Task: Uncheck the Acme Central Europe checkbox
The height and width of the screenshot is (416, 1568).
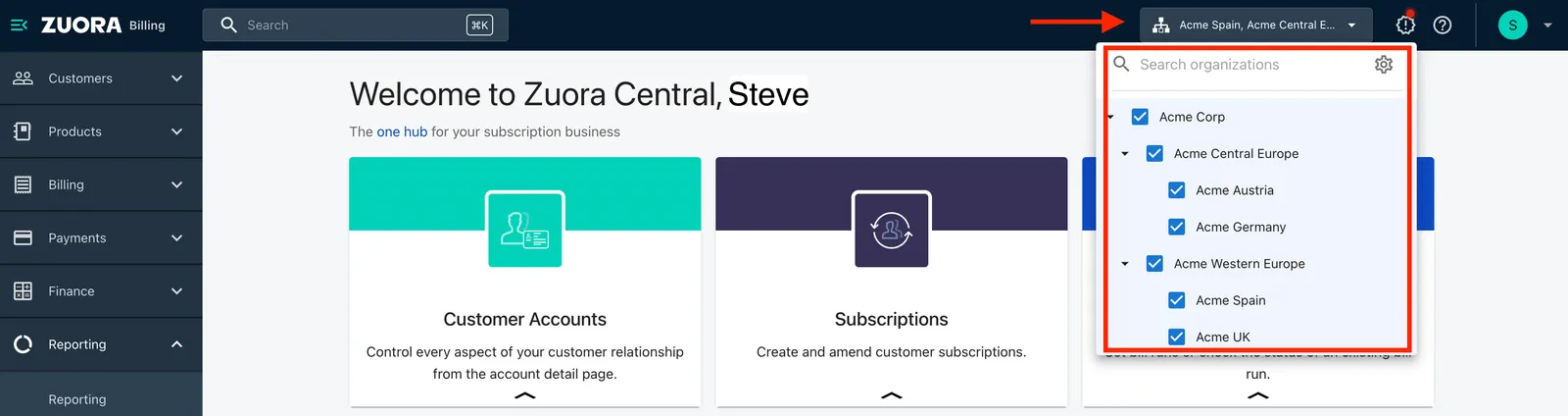Action: [1154, 154]
